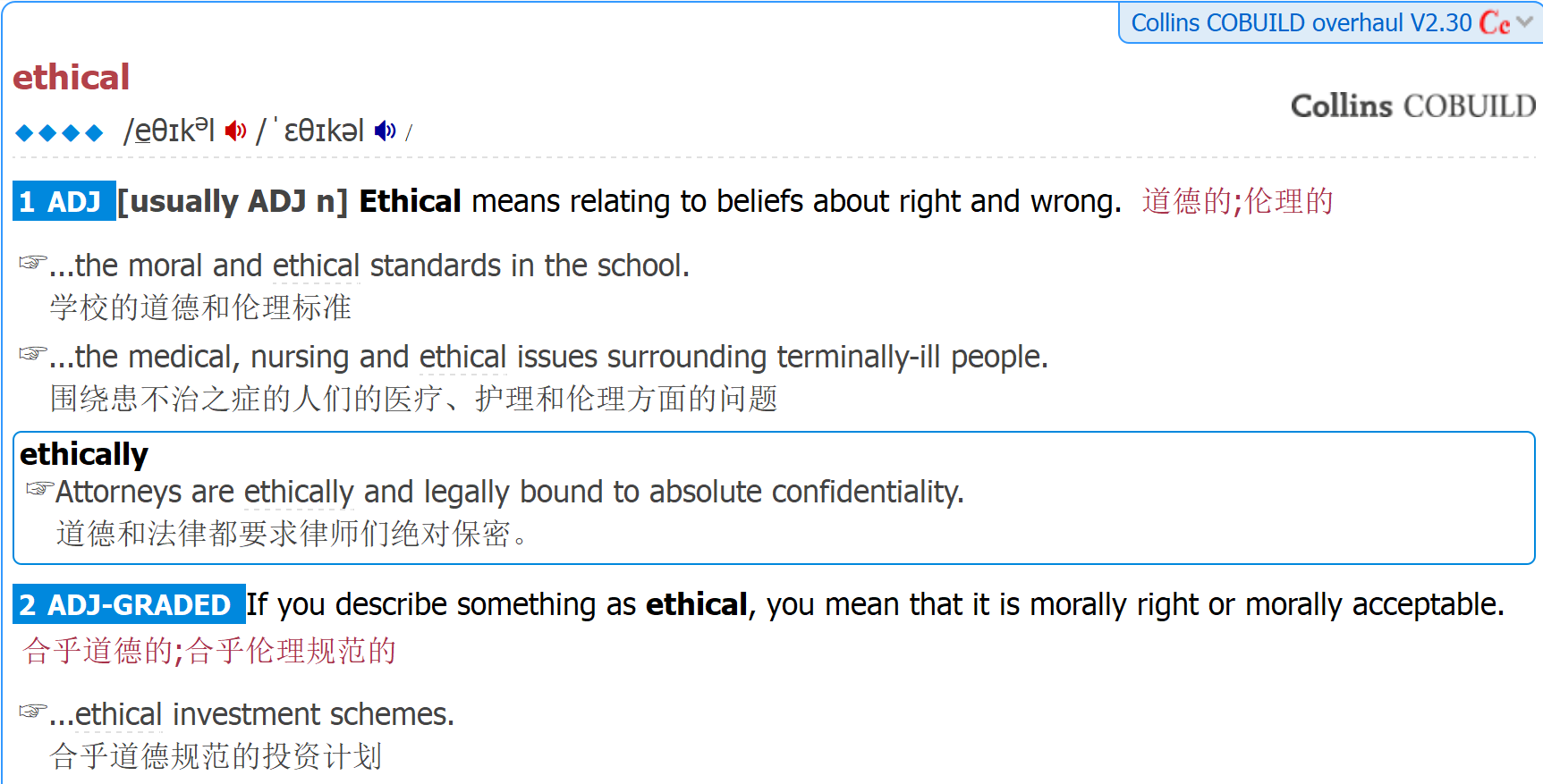
Task: Click the "1 ADJ" sense label
Action: tap(63, 201)
